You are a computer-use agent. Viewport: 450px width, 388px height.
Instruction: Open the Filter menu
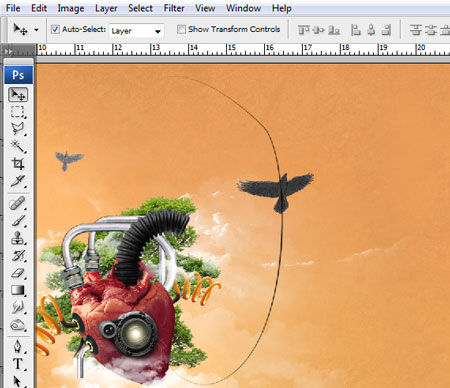point(174,8)
